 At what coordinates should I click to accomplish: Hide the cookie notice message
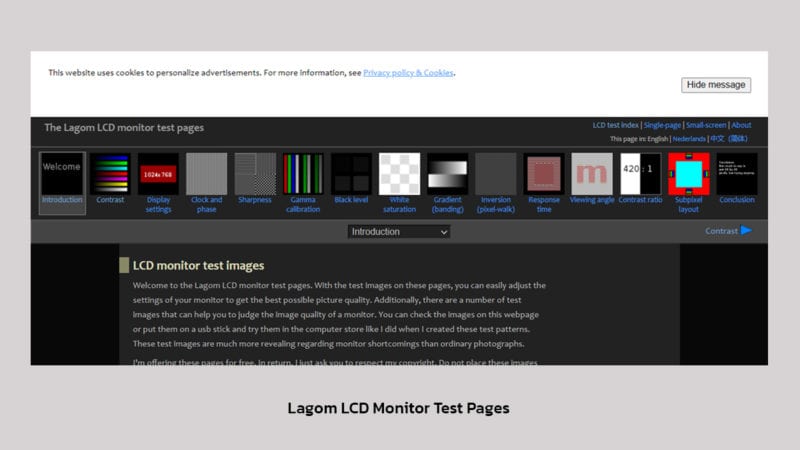click(x=716, y=85)
